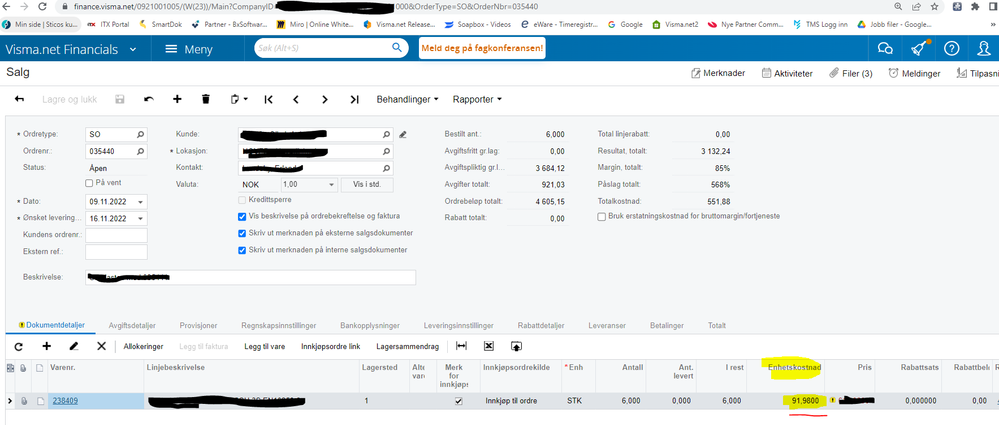The height and width of the screenshot is (425, 999).
Task: Add a new sales order
Action: point(177,99)
